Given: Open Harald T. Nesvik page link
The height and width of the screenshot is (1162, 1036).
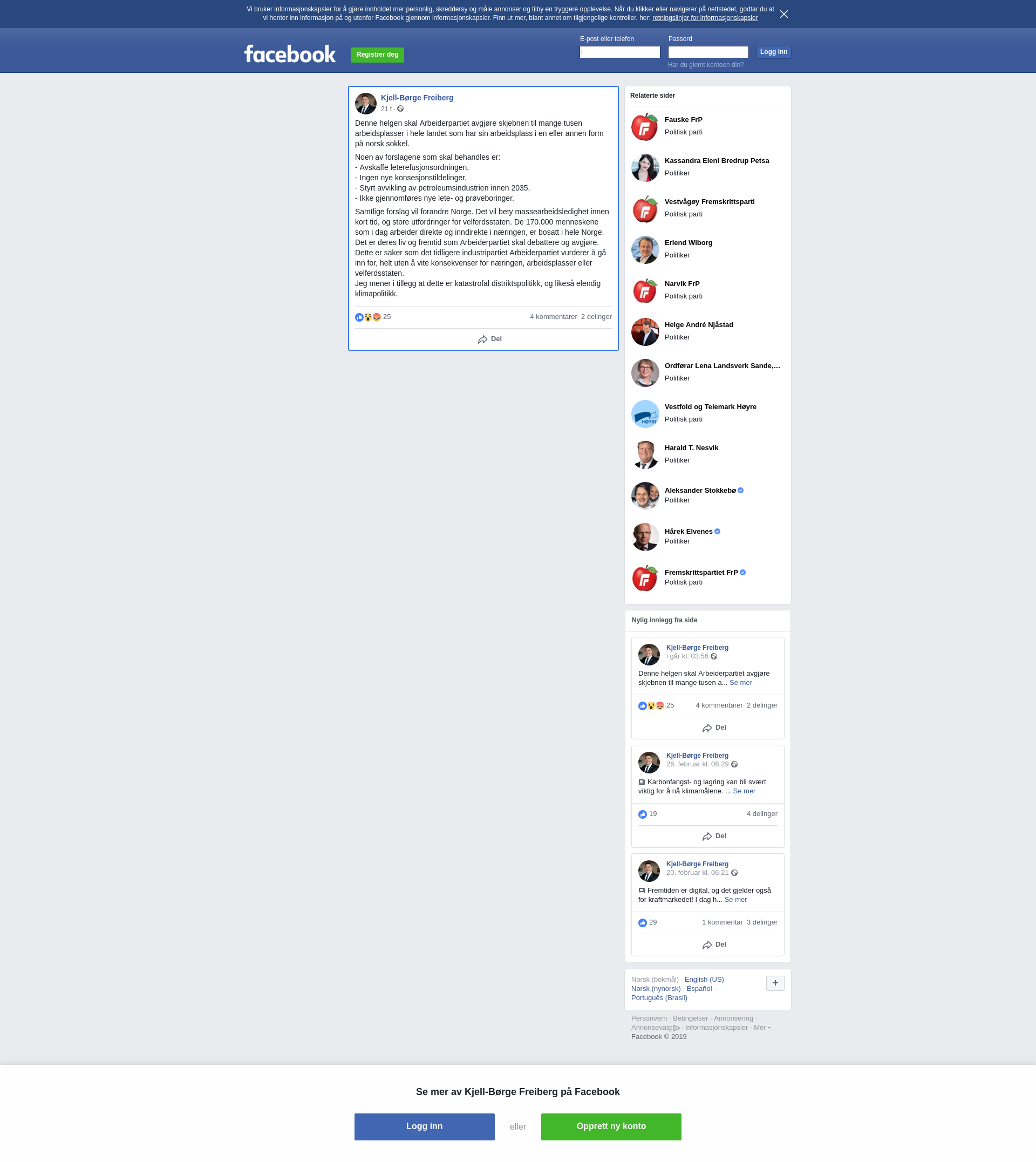Looking at the screenshot, I should pos(691,447).
